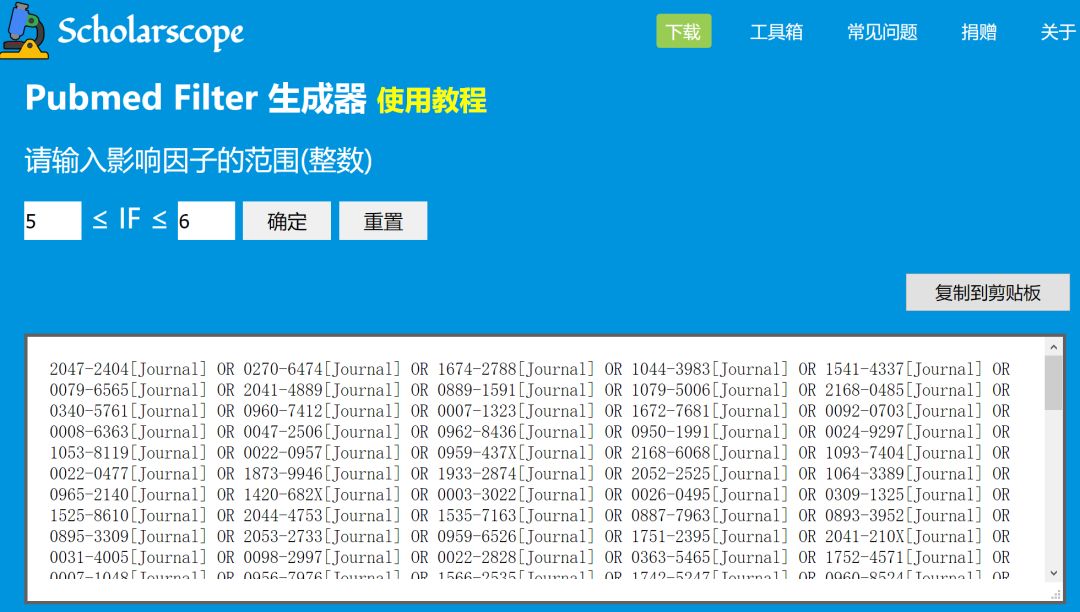Focus the minimum impact factor field containing 5
This screenshot has height=612, width=1080.
(x=52, y=220)
